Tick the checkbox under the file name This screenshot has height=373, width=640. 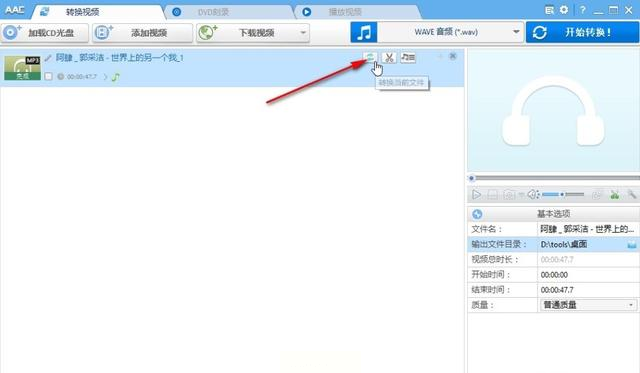(49, 76)
